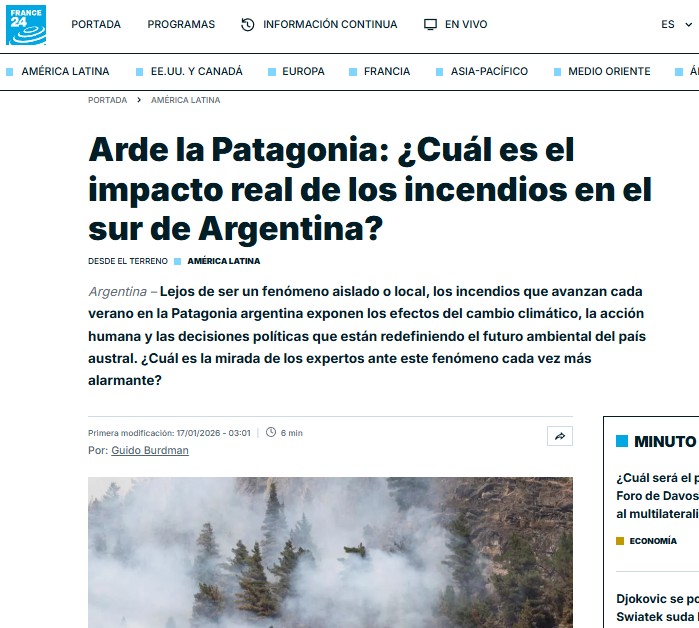The image size is (699, 628).
Task: Open the Programas menu
Action: [x=181, y=24]
